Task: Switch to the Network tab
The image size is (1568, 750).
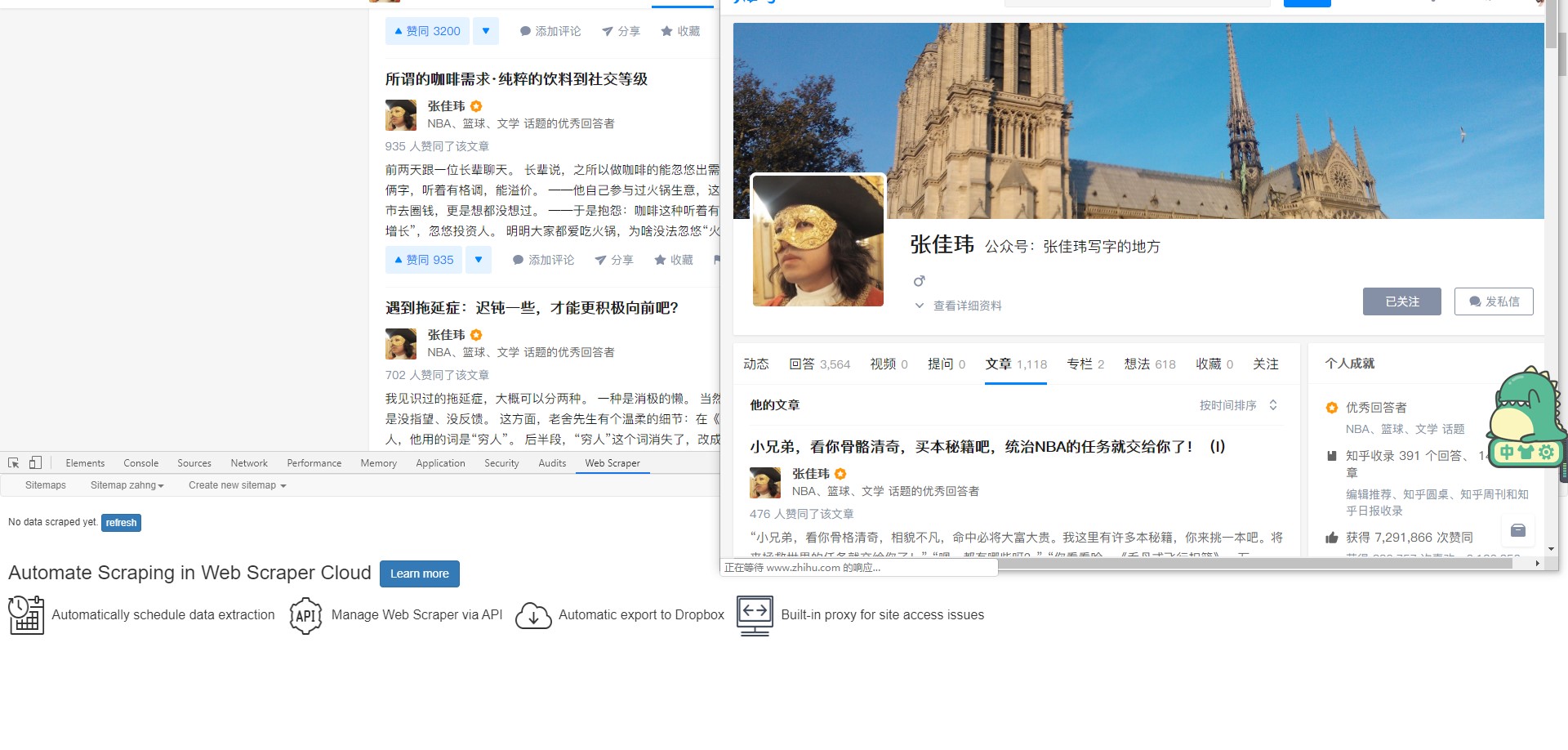Action: tap(249, 463)
